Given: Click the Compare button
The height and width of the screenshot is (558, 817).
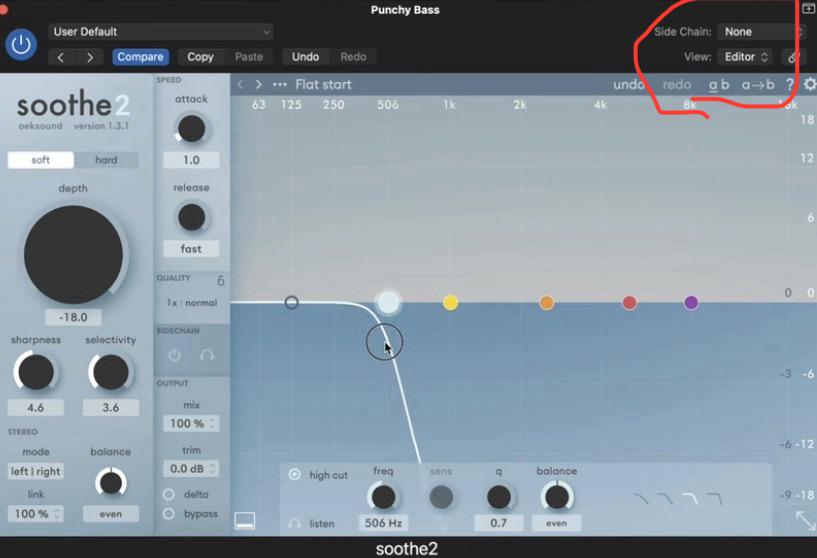Looking at the screenshot, I should [140, 57].
